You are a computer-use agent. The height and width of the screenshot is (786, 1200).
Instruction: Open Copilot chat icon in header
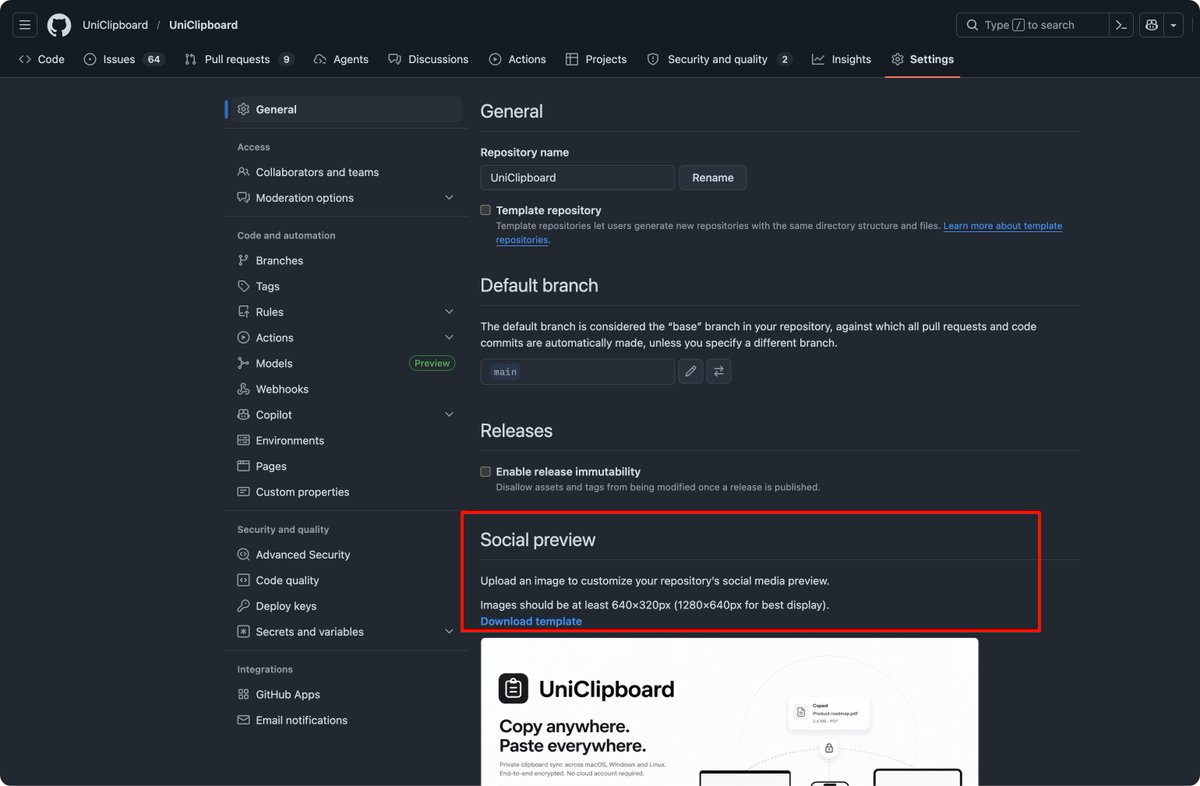tap(1151, 25)
